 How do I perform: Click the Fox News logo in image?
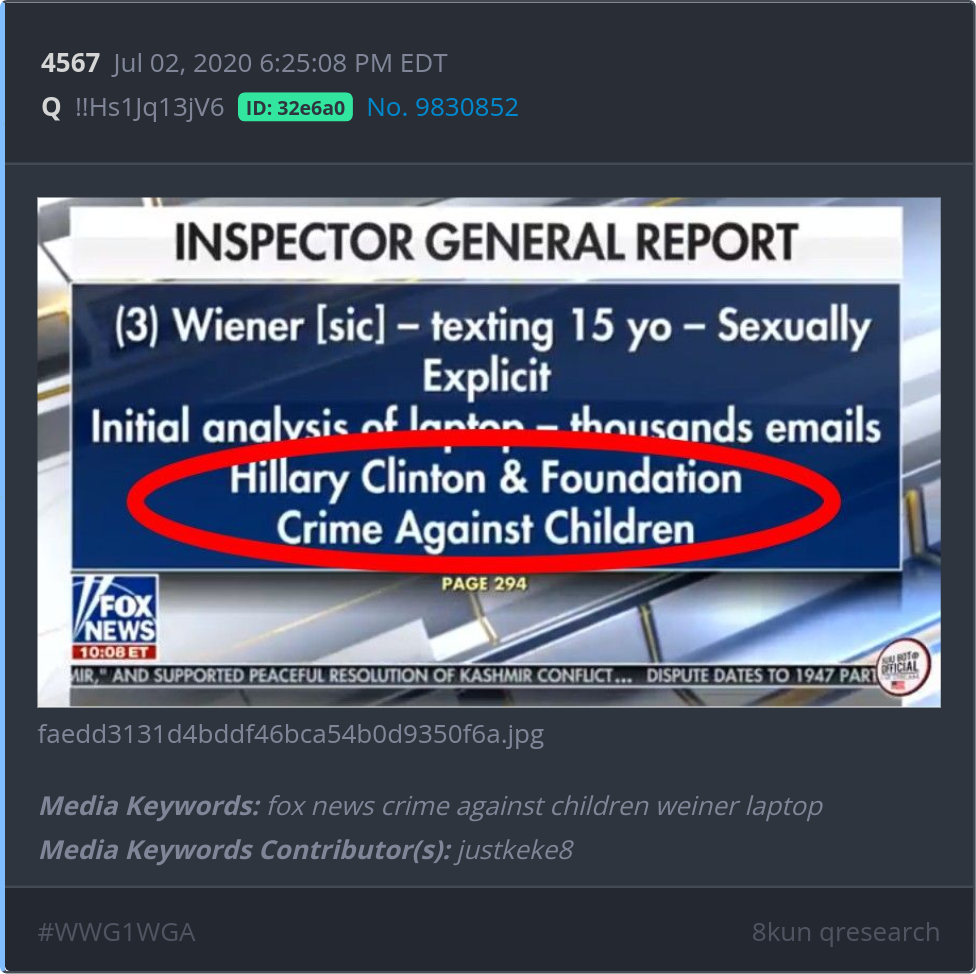pos(115,610)
